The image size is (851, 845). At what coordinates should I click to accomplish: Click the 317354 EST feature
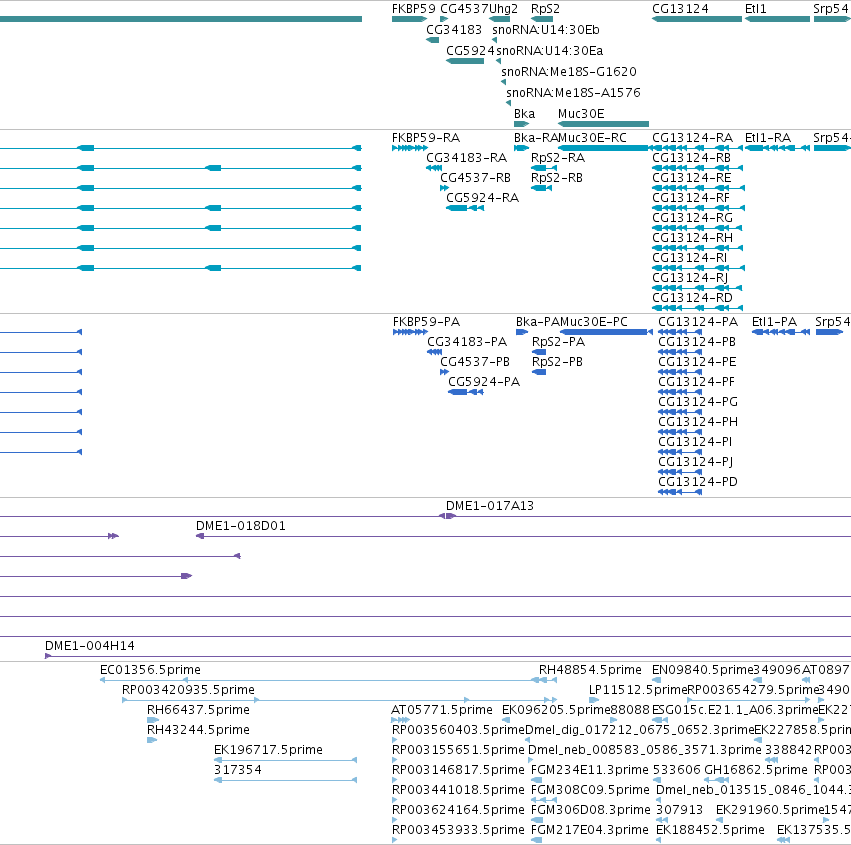click(x=285, y=780)
